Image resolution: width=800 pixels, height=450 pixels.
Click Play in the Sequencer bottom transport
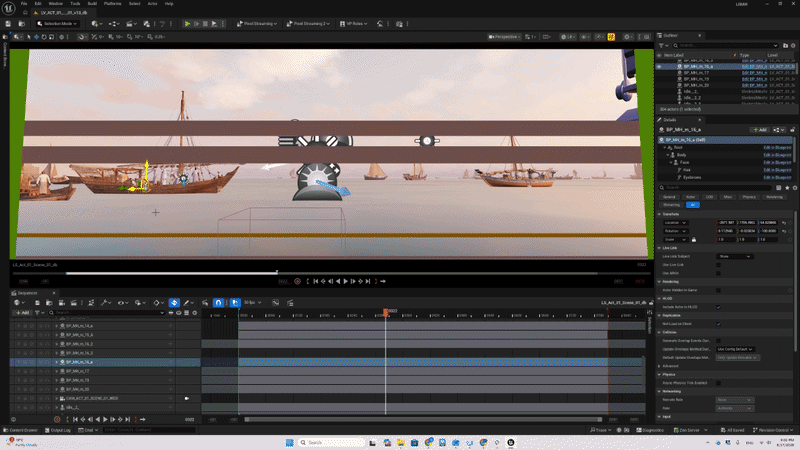tap(105, 419)
